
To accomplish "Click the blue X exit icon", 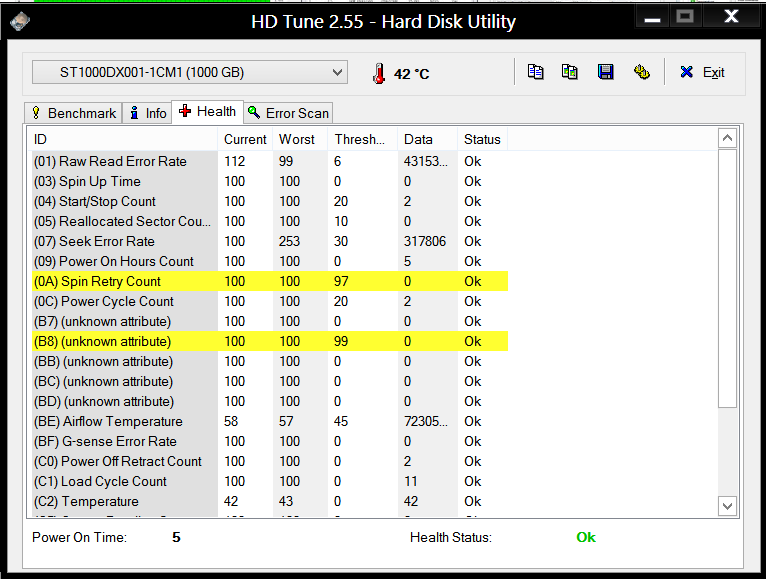I will pos(686,72).
